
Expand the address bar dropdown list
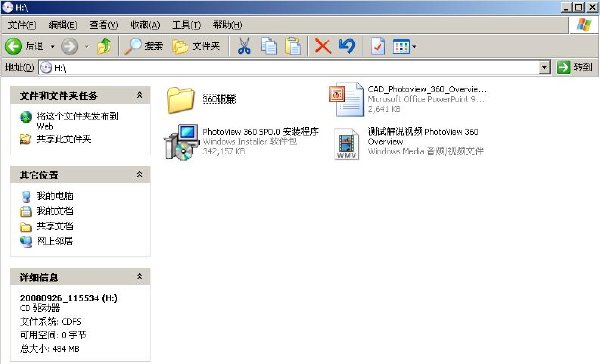point(545,68)
